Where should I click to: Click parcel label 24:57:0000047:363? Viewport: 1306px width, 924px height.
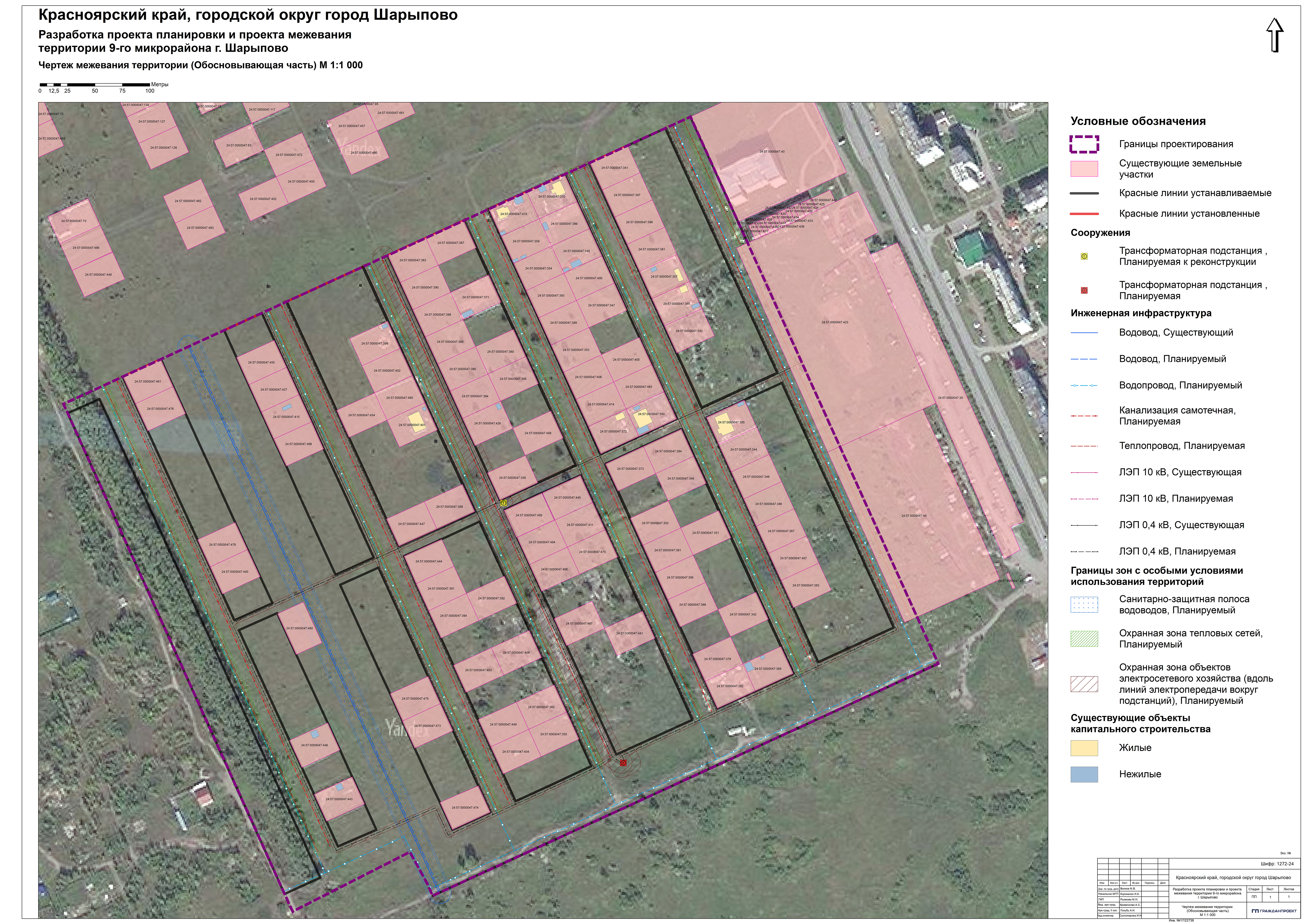coord(412,261)
